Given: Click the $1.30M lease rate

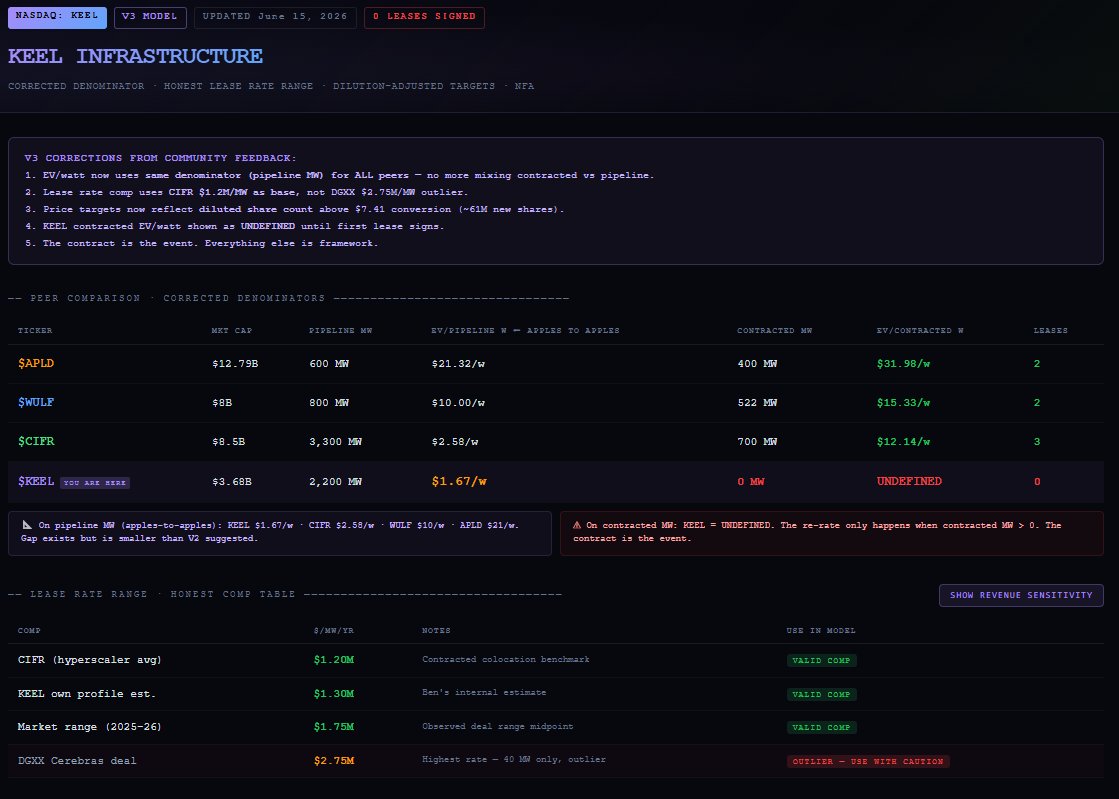Looking at the screenshot, I should (334, 693).
